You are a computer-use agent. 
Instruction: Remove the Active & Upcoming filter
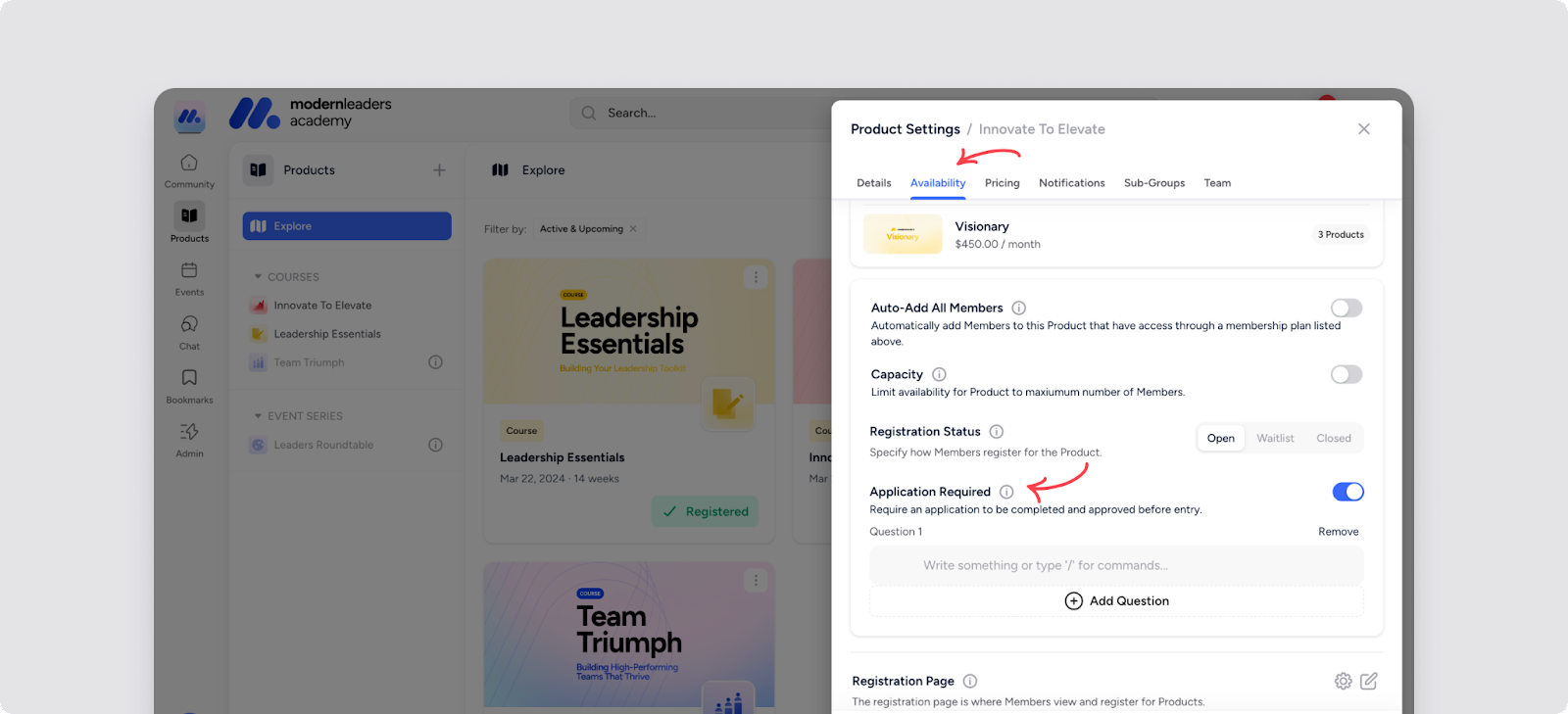click(x=633, y=229)
